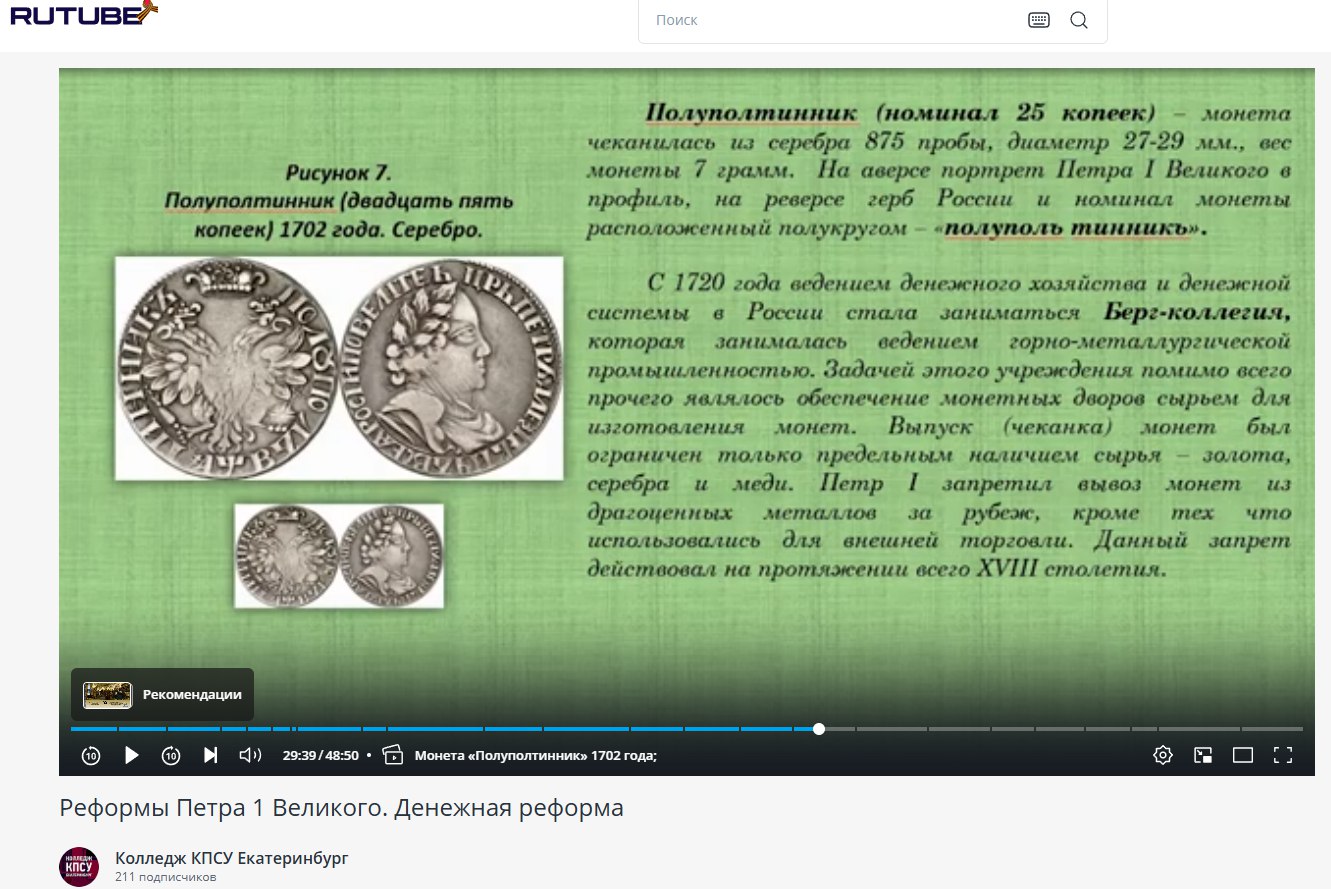Jump to the next video

[210, 755]
